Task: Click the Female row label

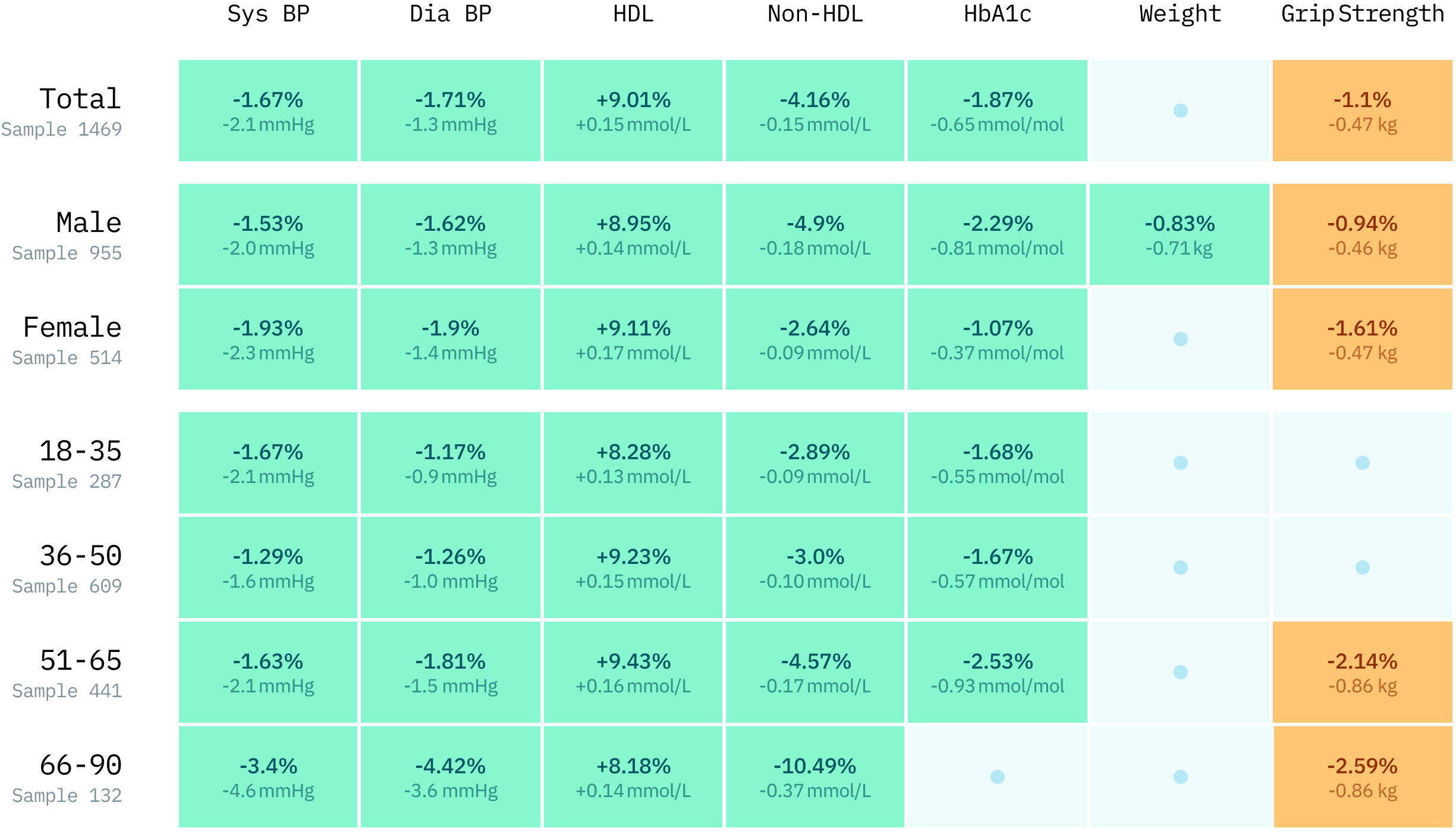Action: [x=72, y=328]
